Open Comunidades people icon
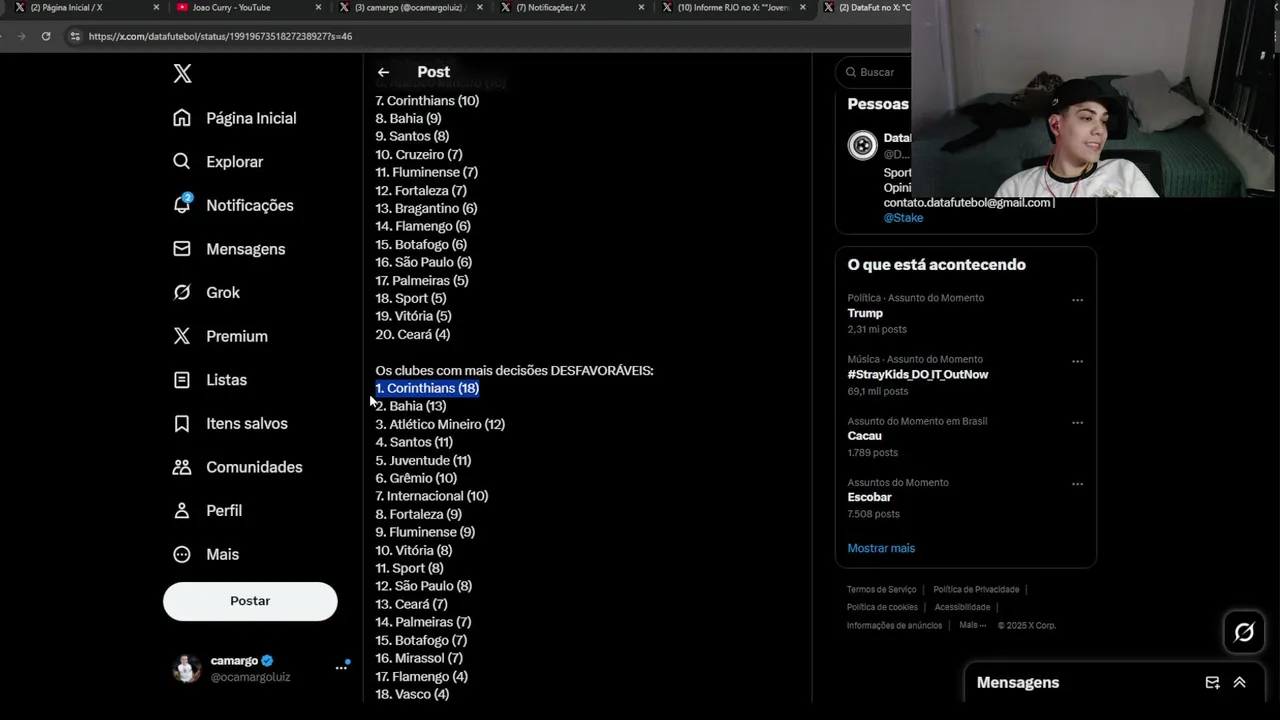1280x720 pixels. [x=181, y=467]
